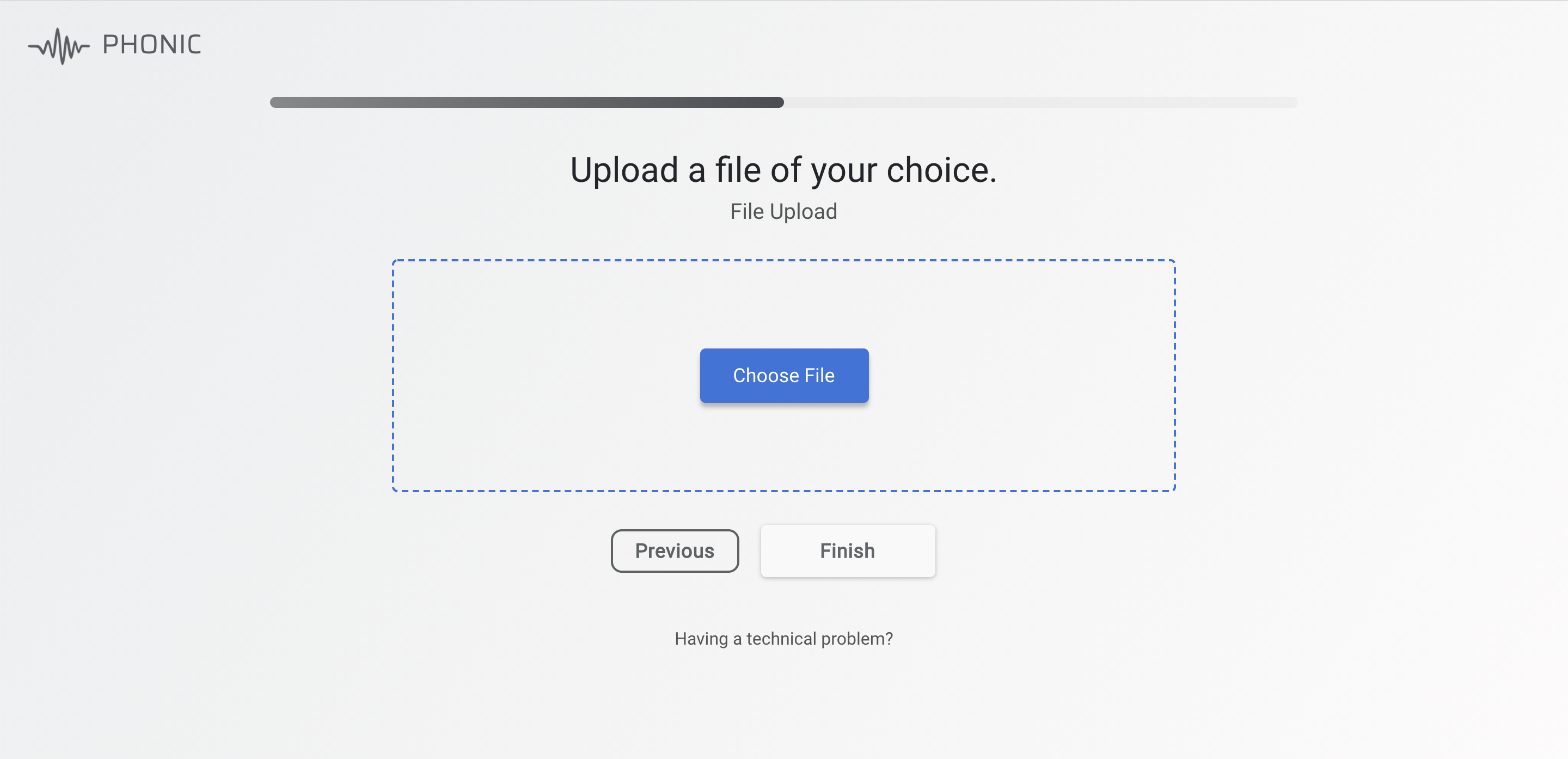Click the 'File Upload' subtitle label

click(784, 211)
